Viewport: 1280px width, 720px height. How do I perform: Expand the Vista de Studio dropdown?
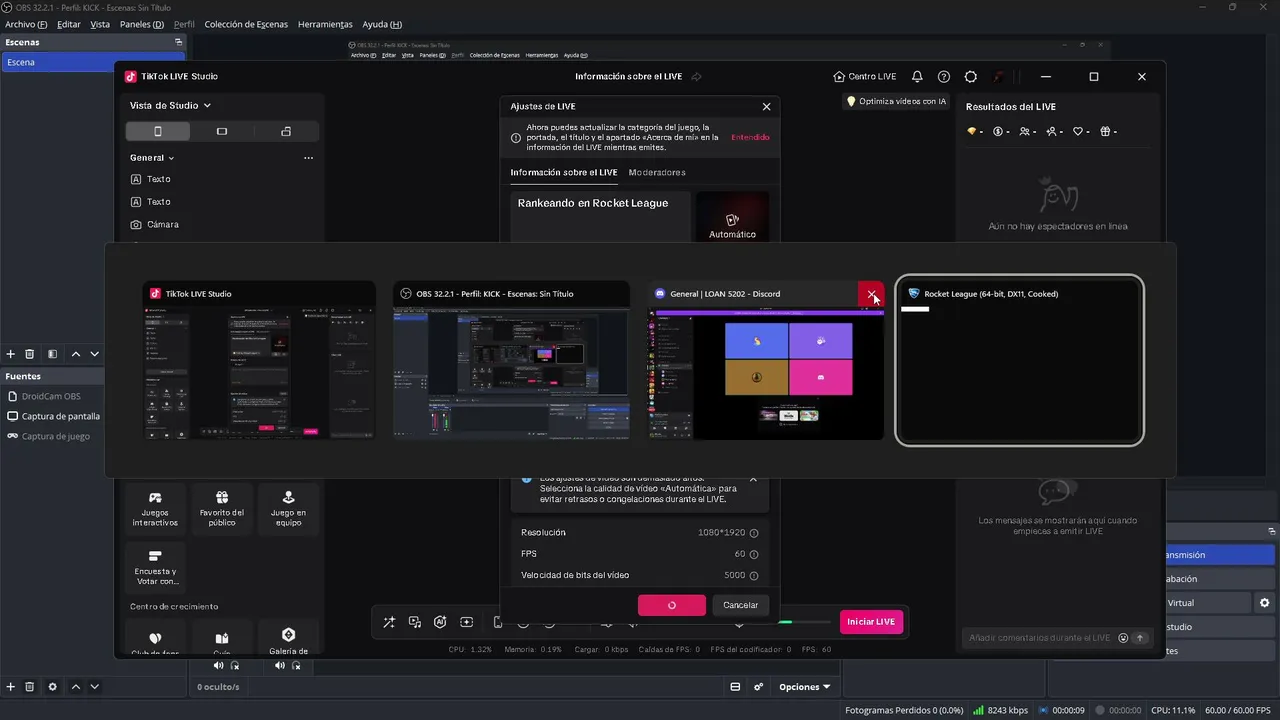pos(170,105)
